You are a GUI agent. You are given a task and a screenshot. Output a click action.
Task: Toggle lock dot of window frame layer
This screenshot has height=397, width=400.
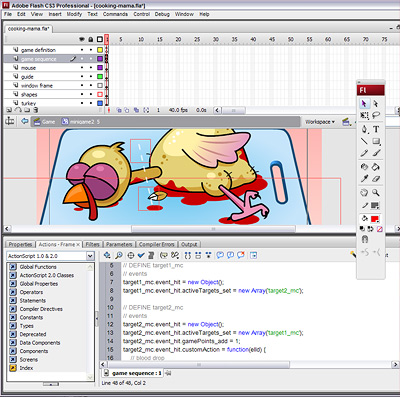pos(91,86)
